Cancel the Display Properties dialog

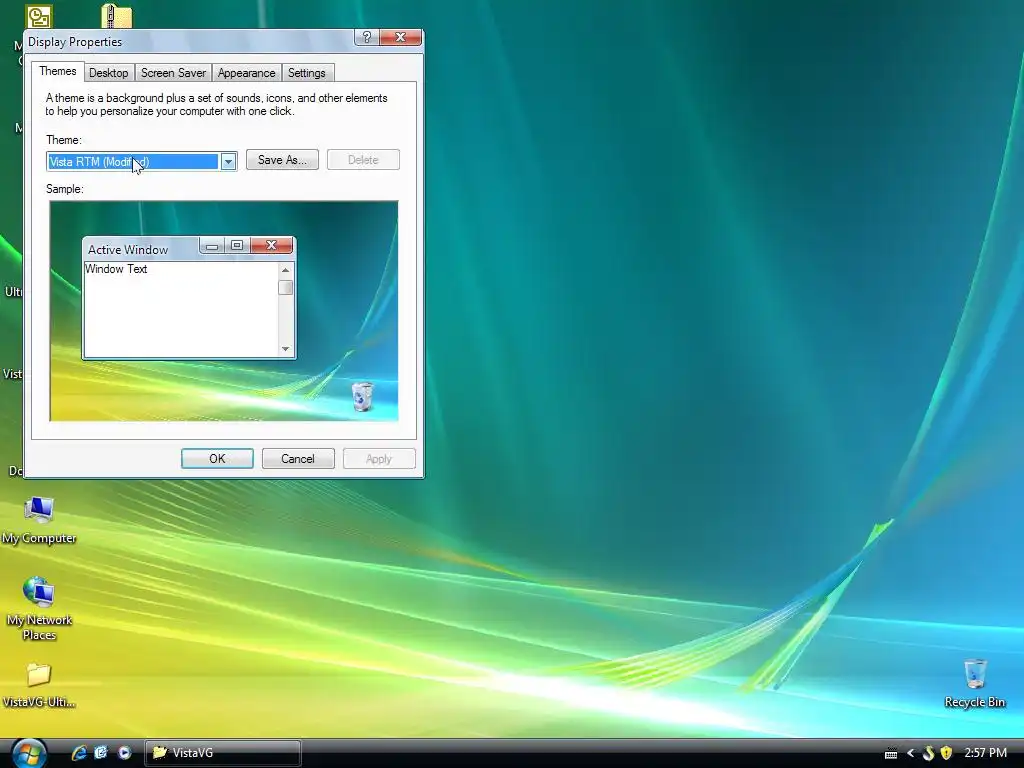pyautogui.click(x=298, y=458)
